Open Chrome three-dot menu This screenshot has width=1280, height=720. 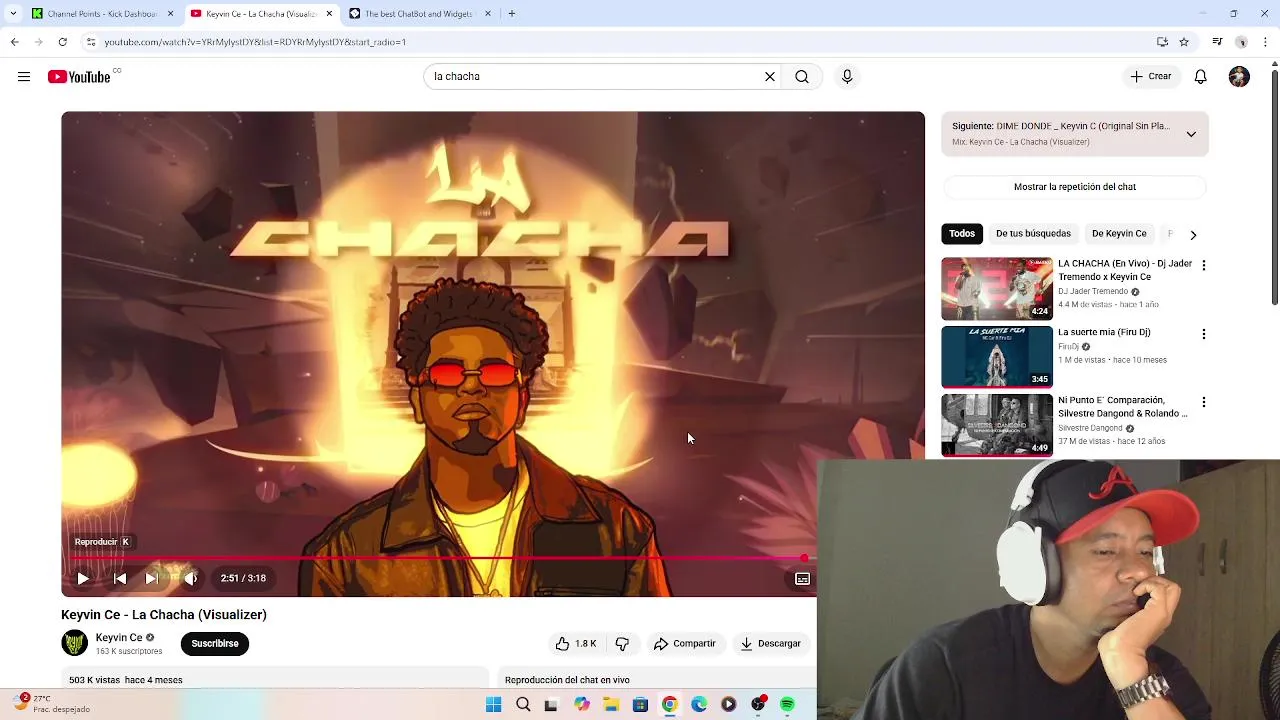pyautogui.click(x=1265, y=42)
